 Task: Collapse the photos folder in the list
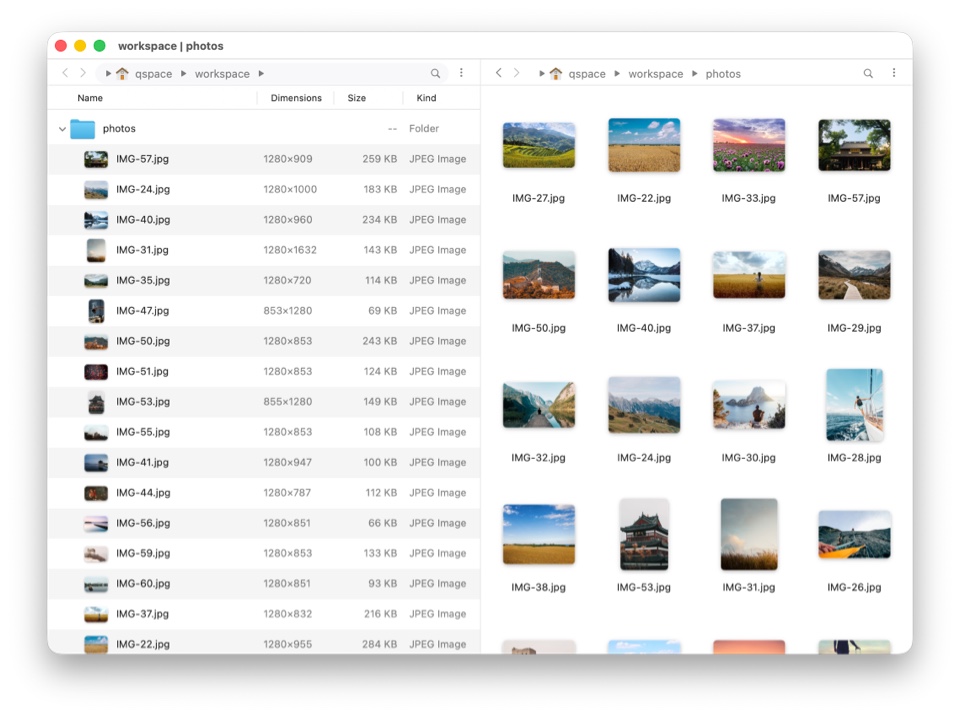(62, 129)
